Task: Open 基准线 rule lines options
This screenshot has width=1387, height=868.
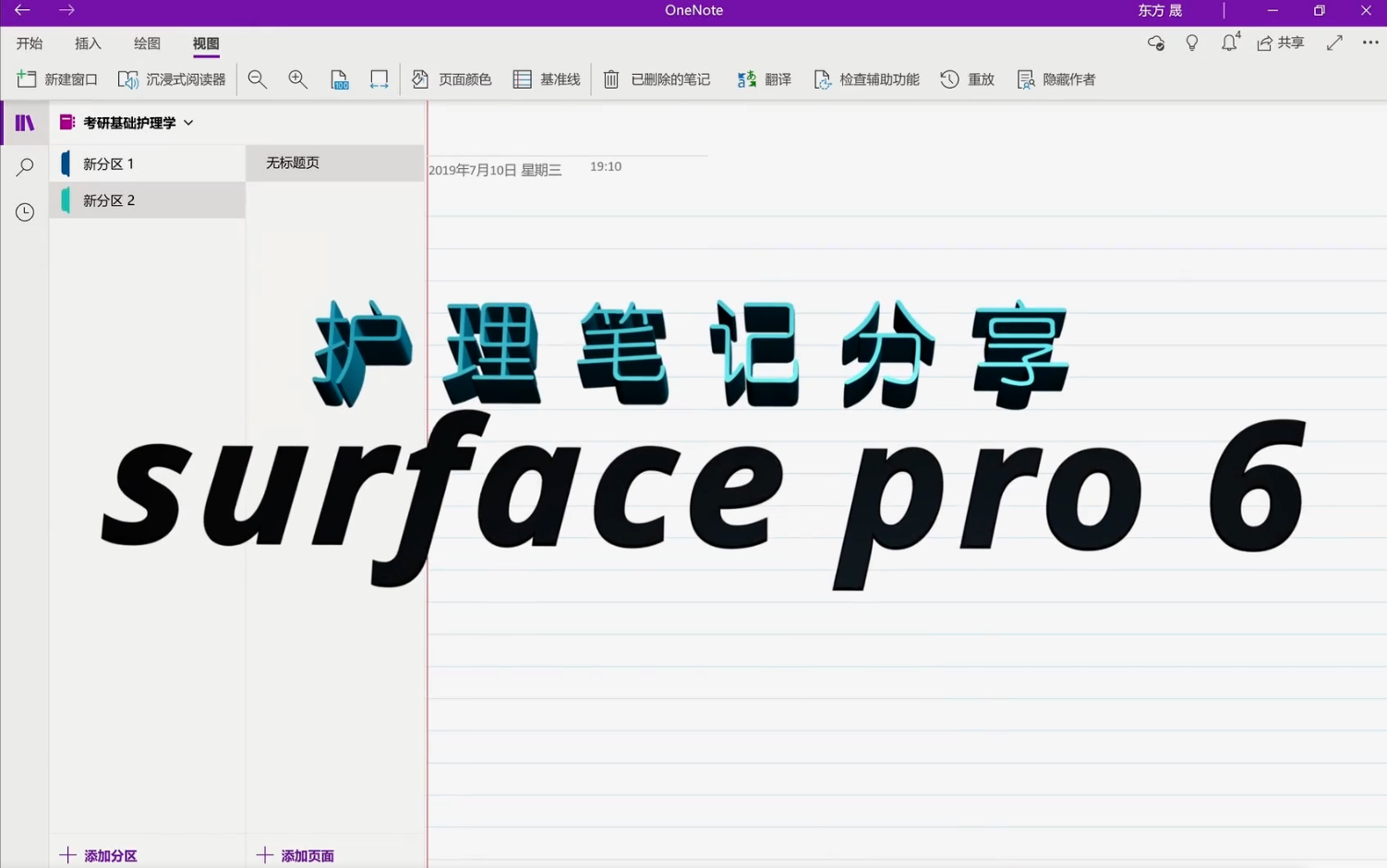Action: [x=547, y=79]
